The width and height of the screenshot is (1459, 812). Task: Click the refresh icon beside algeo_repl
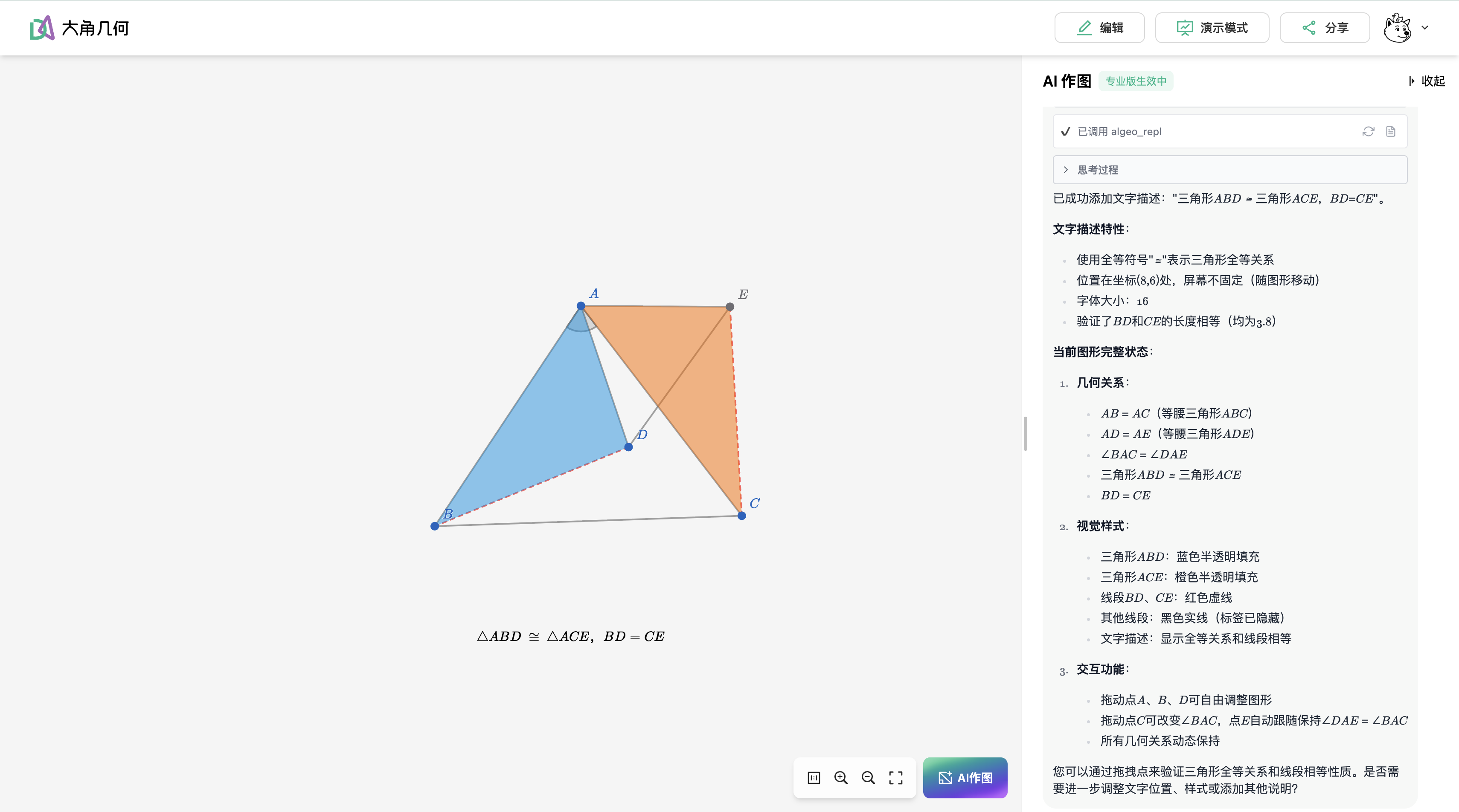pos(1369,131)
